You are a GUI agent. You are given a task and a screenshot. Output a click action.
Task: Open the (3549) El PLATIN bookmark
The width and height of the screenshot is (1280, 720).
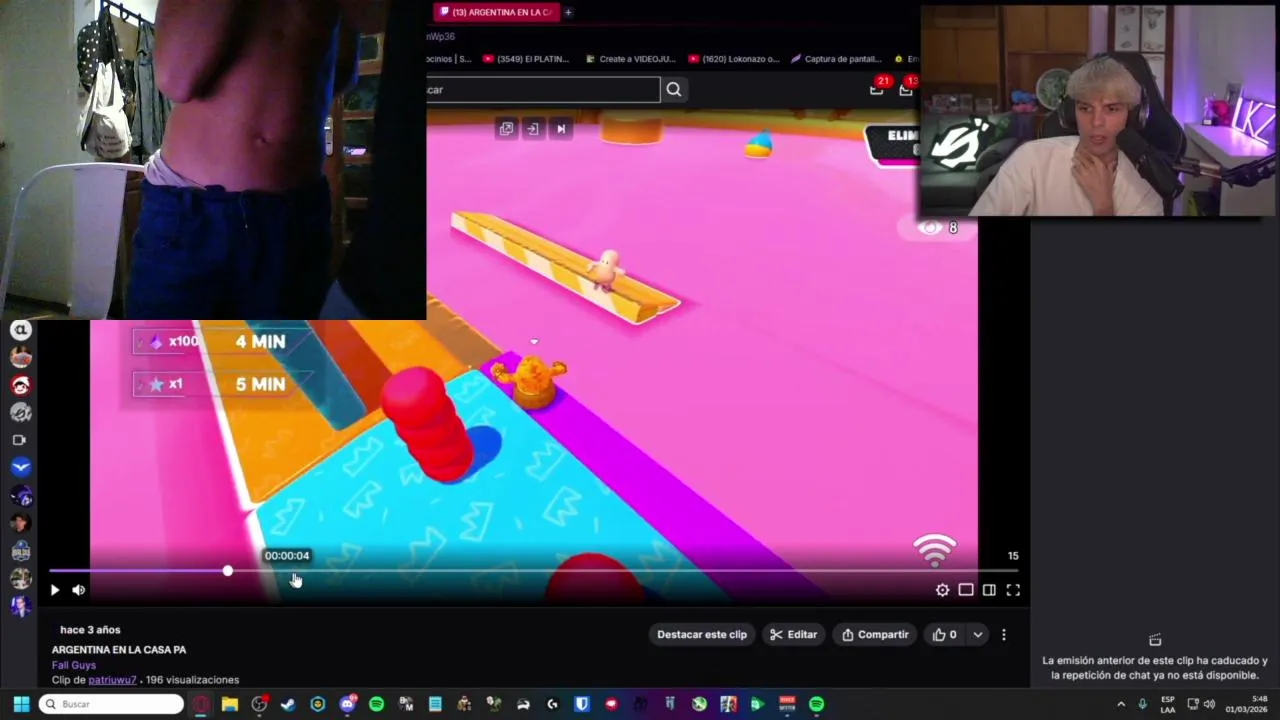[x=526, y=59]
